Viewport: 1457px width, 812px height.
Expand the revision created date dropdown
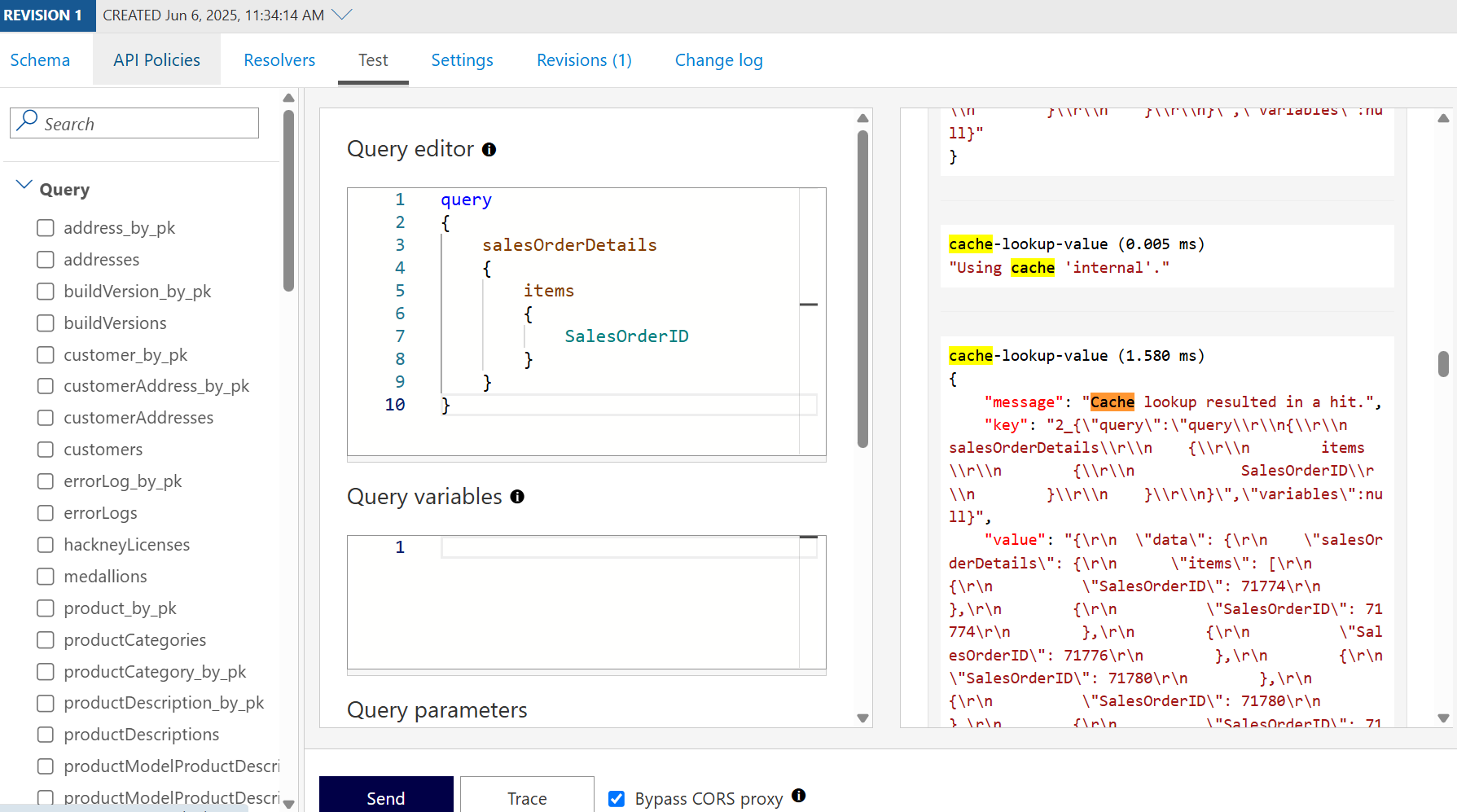342,15
